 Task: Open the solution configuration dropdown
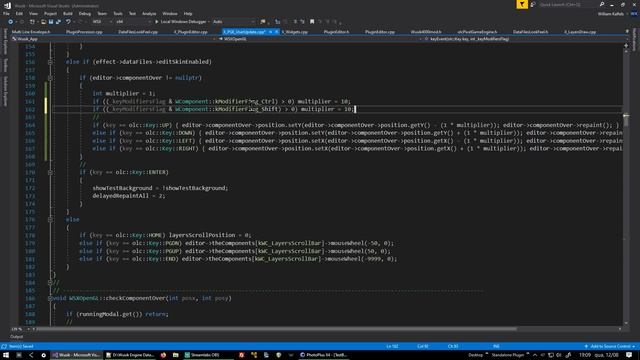tap(101, 22)
